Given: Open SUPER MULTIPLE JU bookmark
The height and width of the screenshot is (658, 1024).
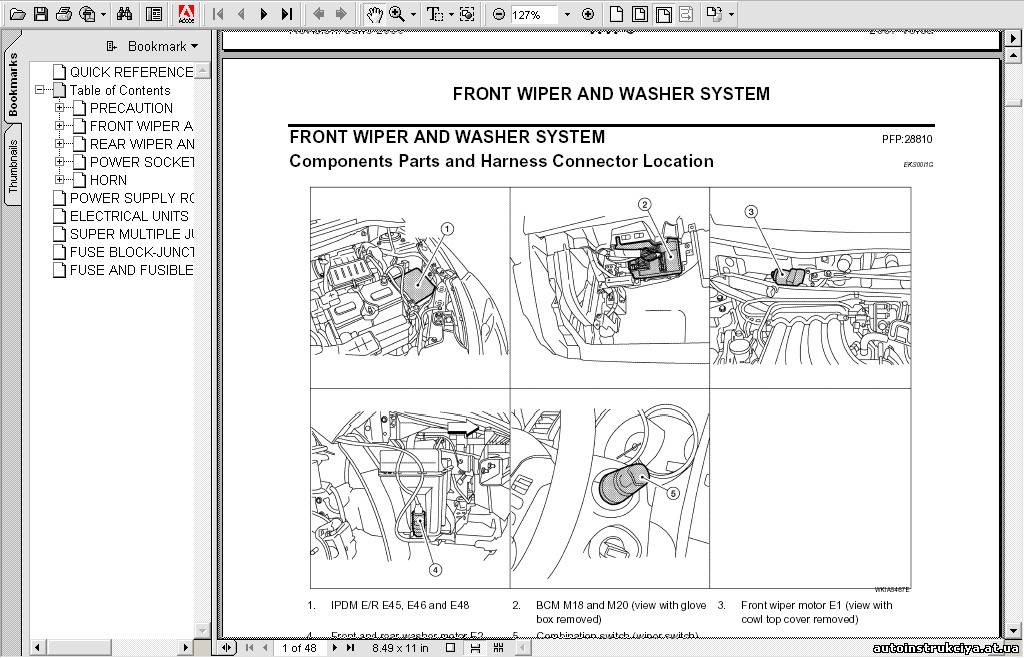Looking at the screenshot, I should (132, 234).
